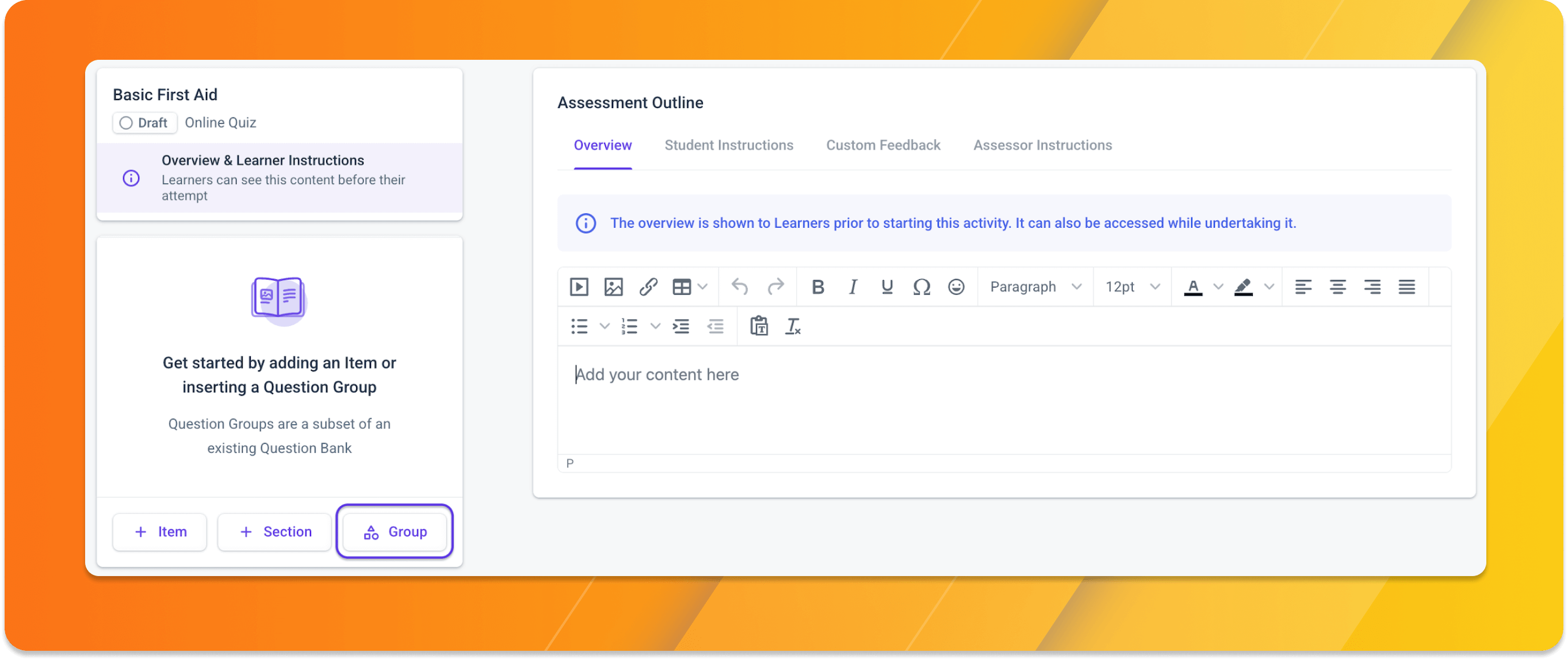Switch to the Overview tab
The width and height of the screenshot is (1568, 660).
(603, 145)
